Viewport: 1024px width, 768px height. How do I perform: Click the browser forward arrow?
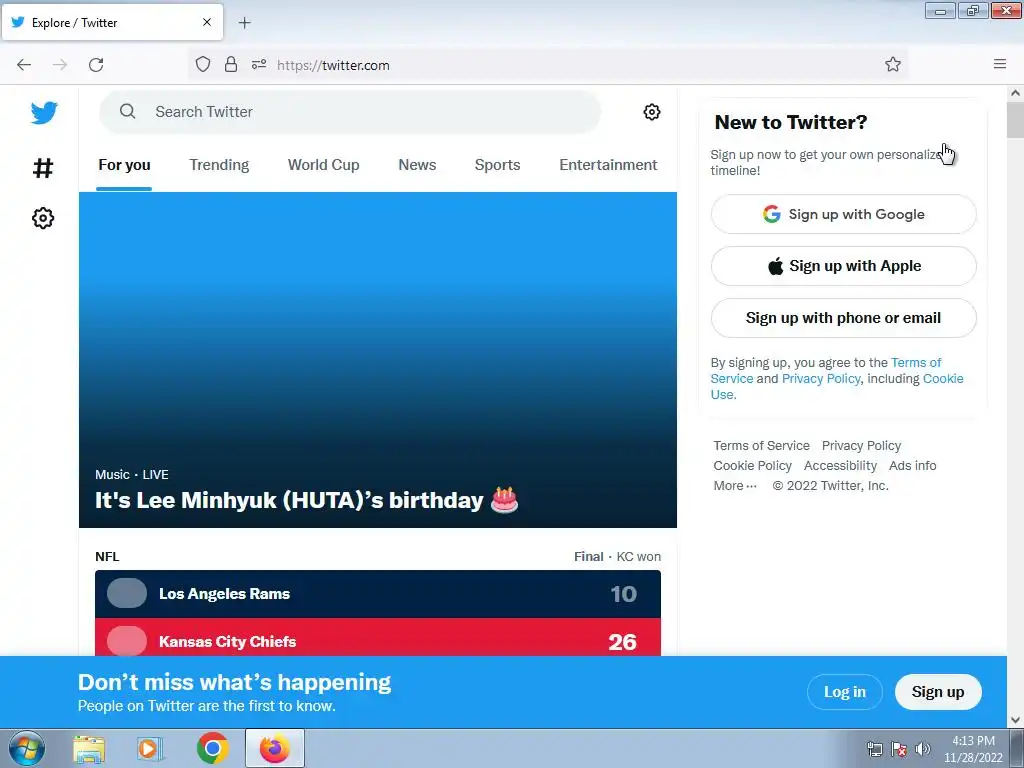[x=60, y=64]
